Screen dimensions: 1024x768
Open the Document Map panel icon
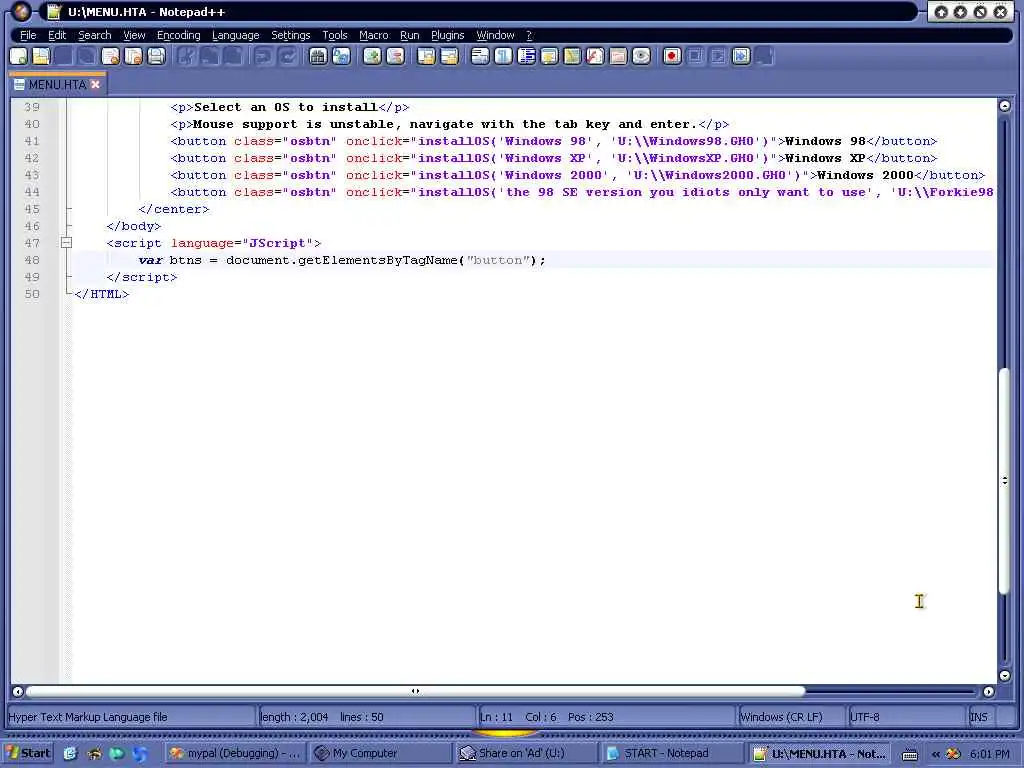pos(572,56)
